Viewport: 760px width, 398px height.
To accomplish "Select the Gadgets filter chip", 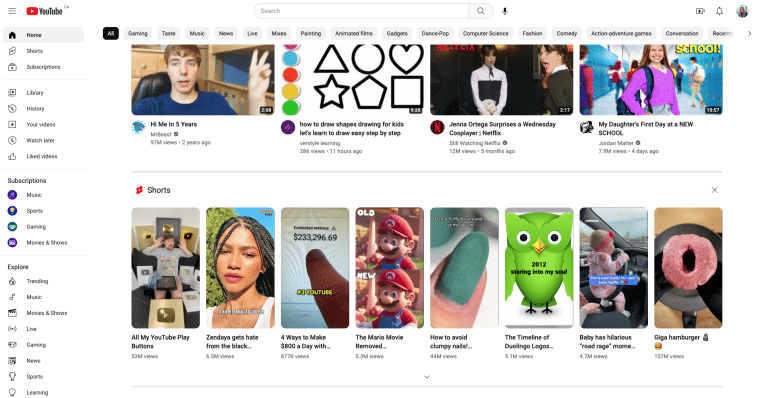I will point(397,33).
